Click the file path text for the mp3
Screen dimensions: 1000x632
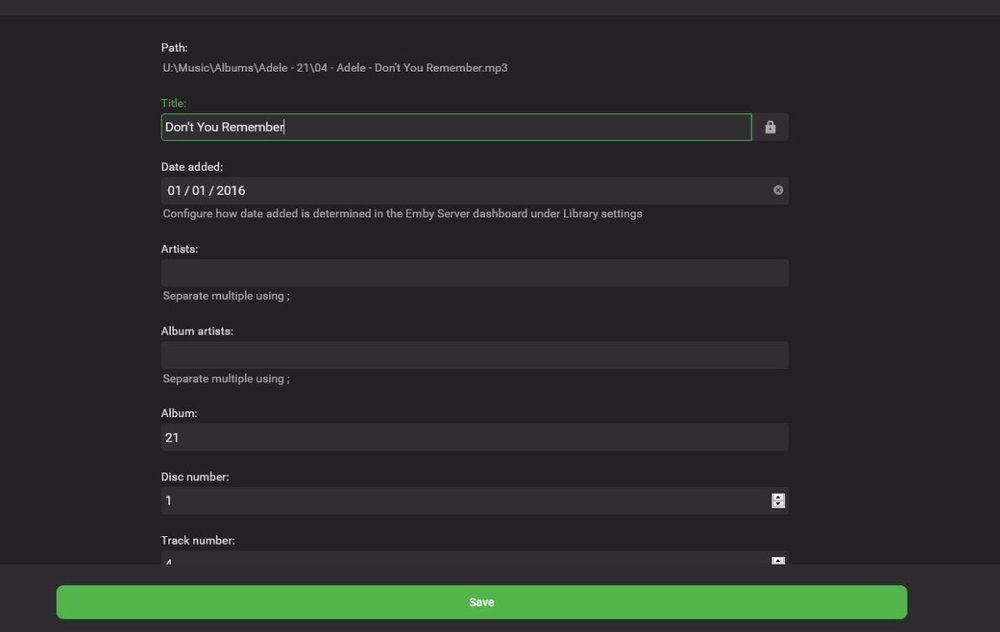tap(335, 68)
